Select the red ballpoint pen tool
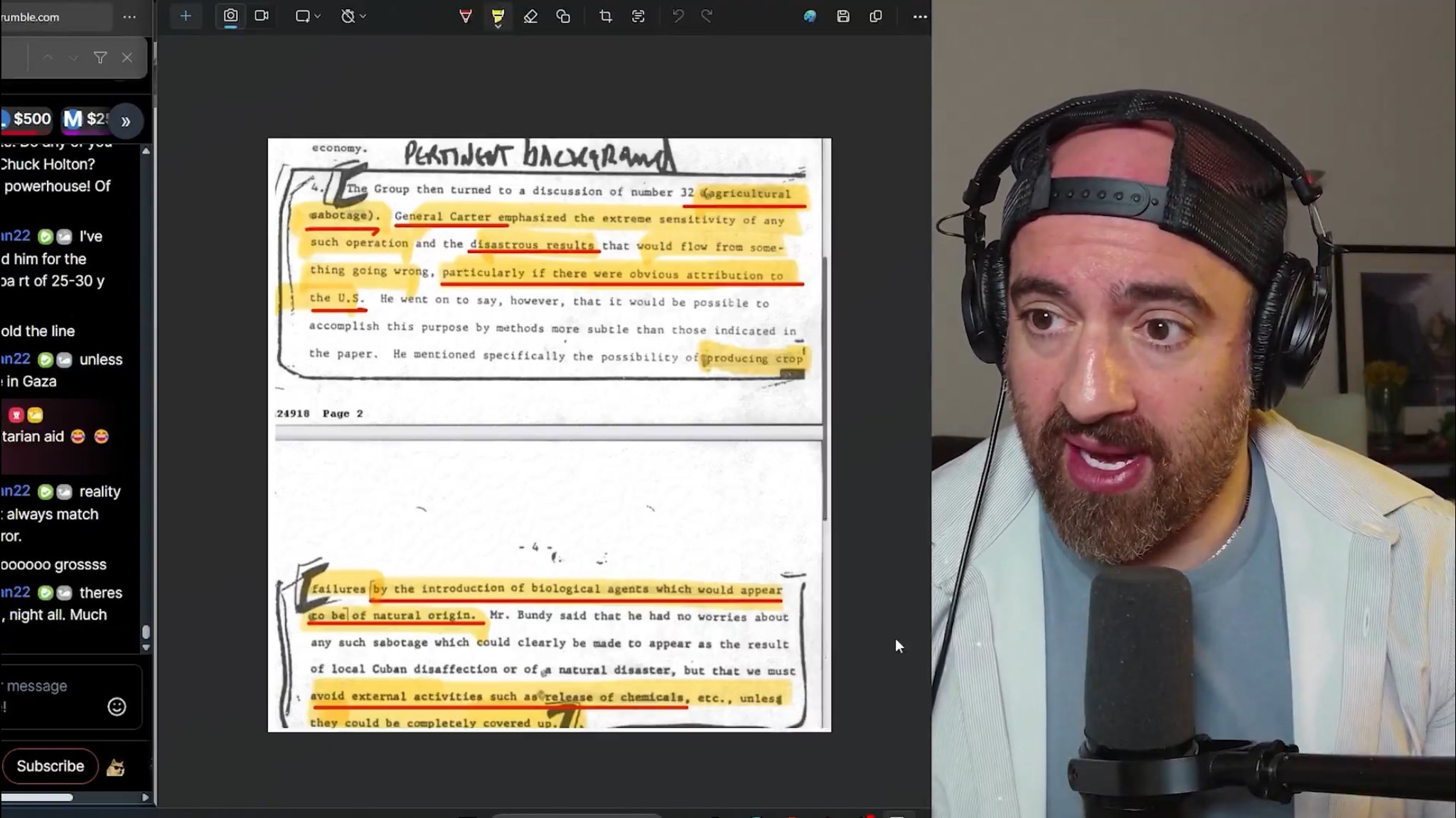 tap(466, 16)
